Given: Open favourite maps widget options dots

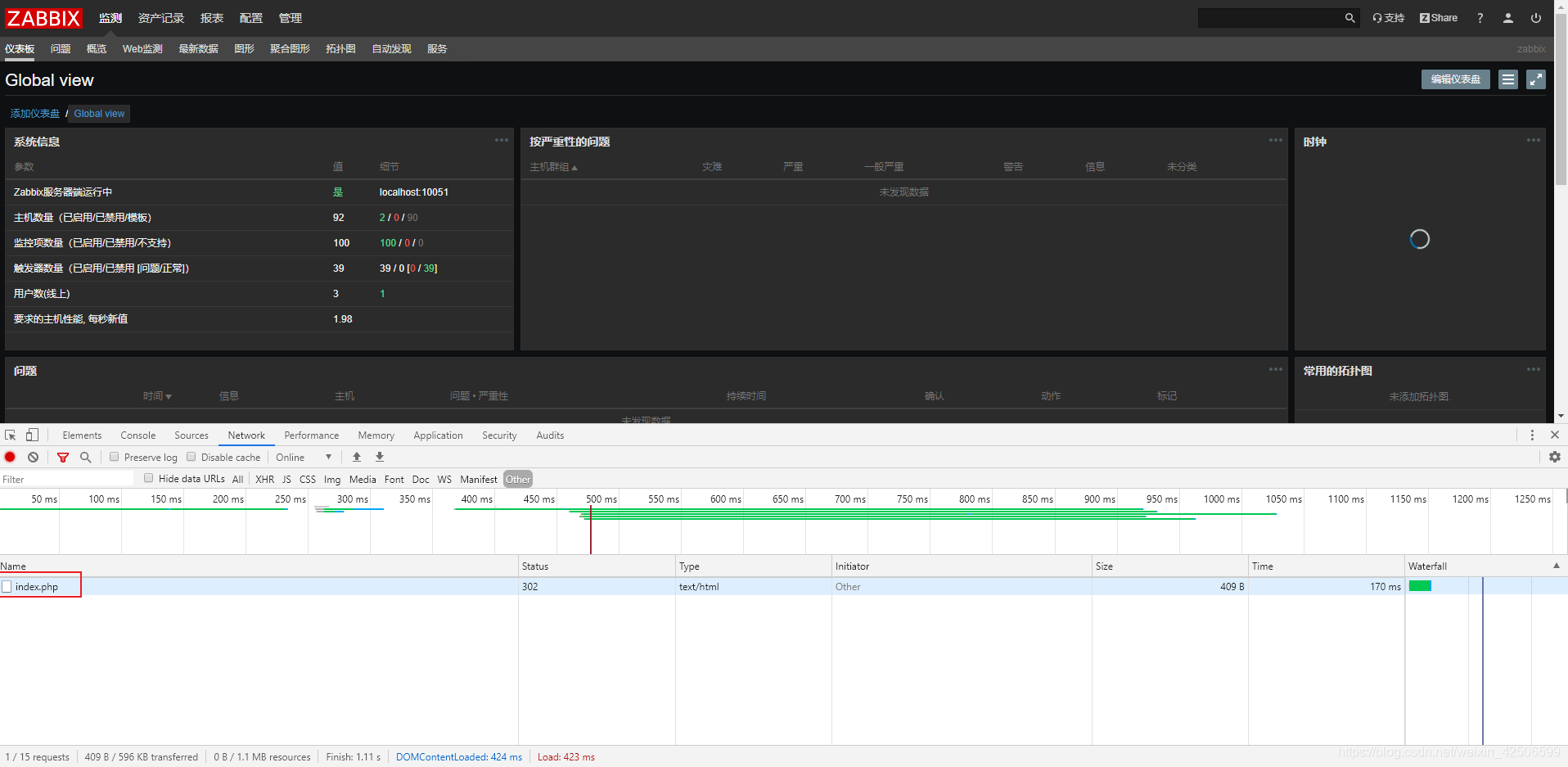Looking at the screenshot, I should [x=1533, y=369].
